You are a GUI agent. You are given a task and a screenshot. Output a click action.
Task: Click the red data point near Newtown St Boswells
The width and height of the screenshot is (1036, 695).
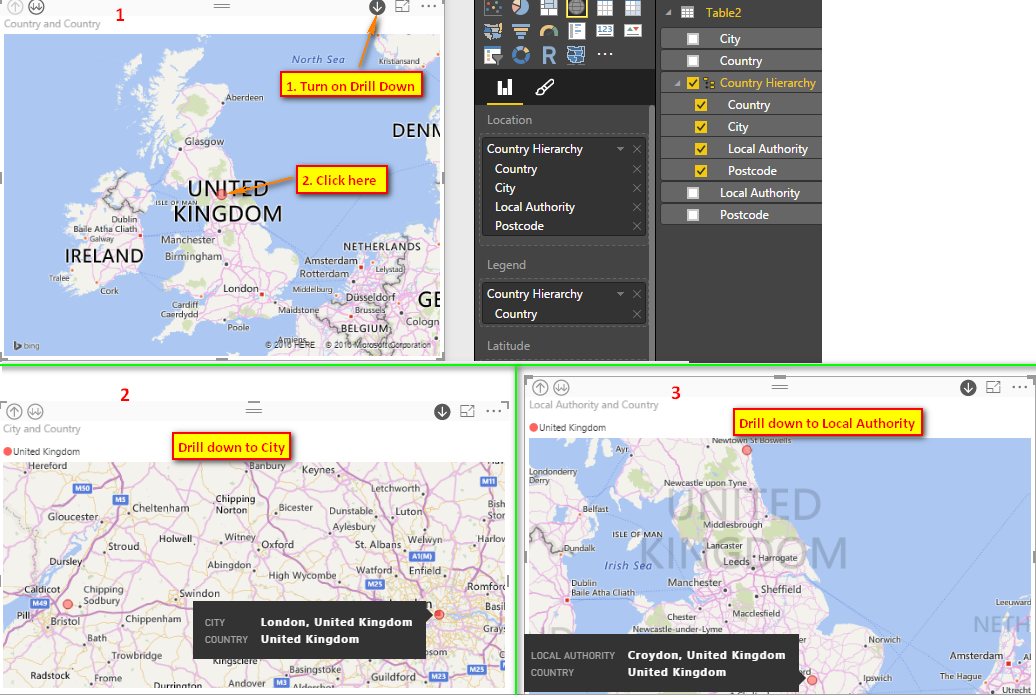coord(747,450)
